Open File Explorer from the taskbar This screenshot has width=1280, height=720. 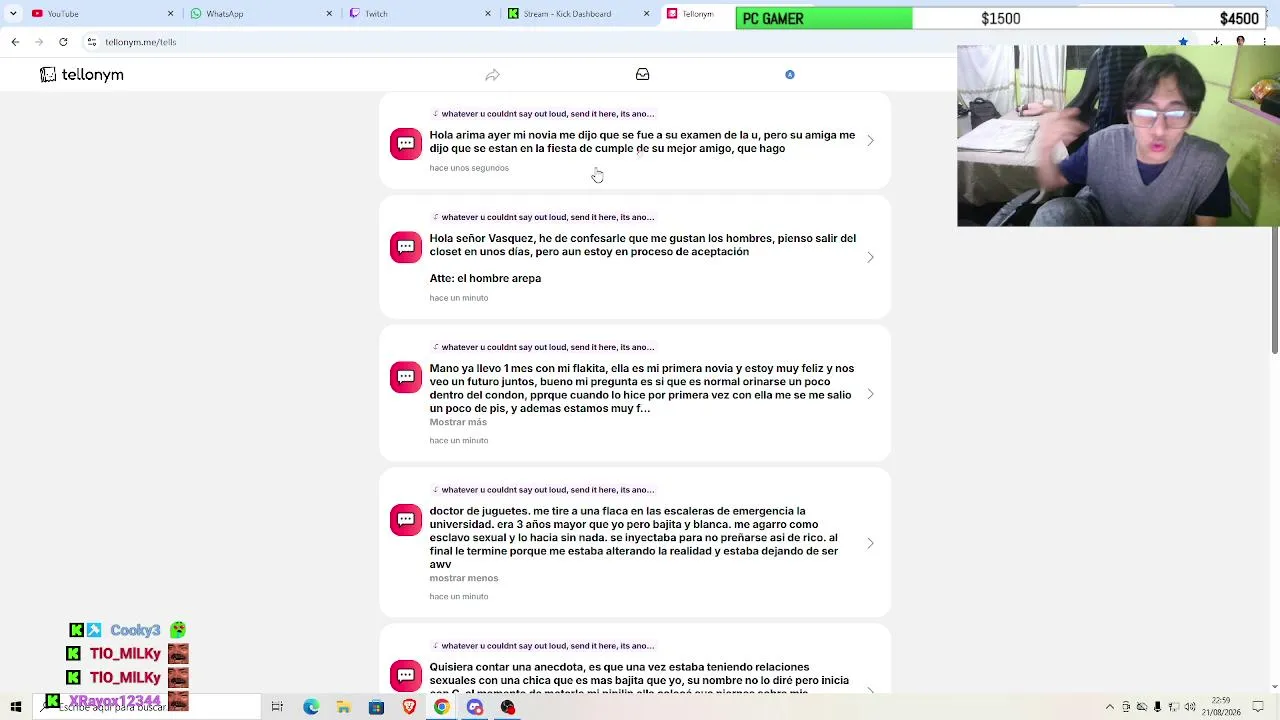click(x=343, y=707)
